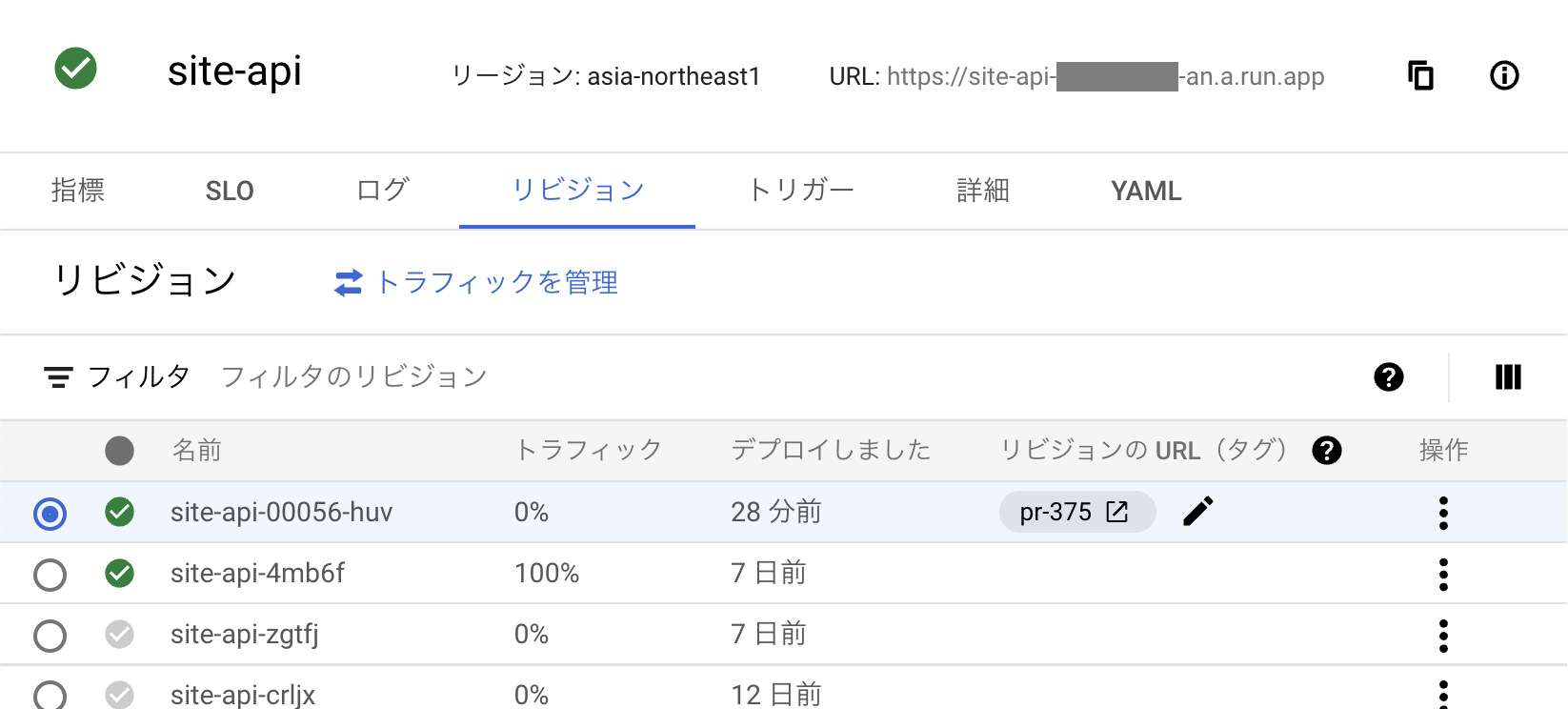This screenshot has width=1568, height=709.
Task: Click the help icon next to リビジョンの URL column
Action: tap(1328, 450)
